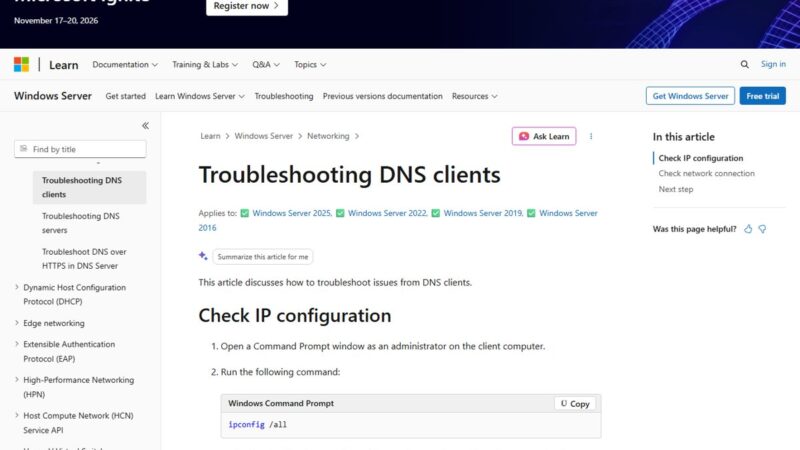Jump to Next step section
The width and height of the screenshot is (800, 450).
[676, 189]
